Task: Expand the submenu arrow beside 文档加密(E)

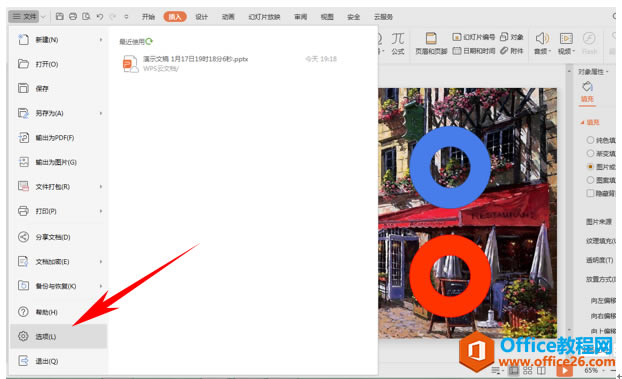Action: point(101,262)
